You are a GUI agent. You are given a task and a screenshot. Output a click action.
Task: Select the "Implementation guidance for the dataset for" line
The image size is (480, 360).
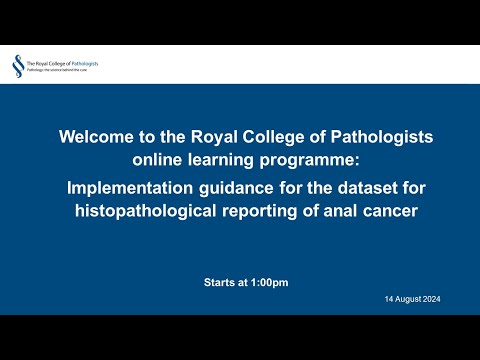click(x=246, y=188)
